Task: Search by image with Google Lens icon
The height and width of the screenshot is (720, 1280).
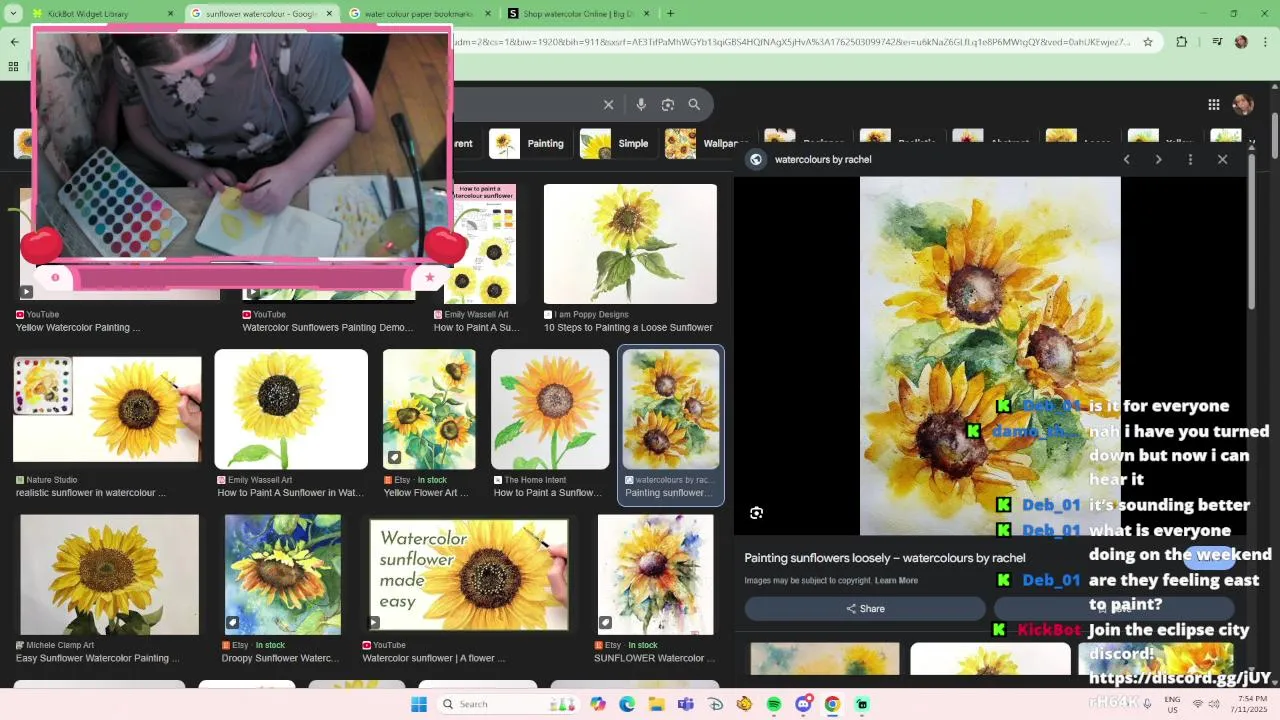Action: 668,104
